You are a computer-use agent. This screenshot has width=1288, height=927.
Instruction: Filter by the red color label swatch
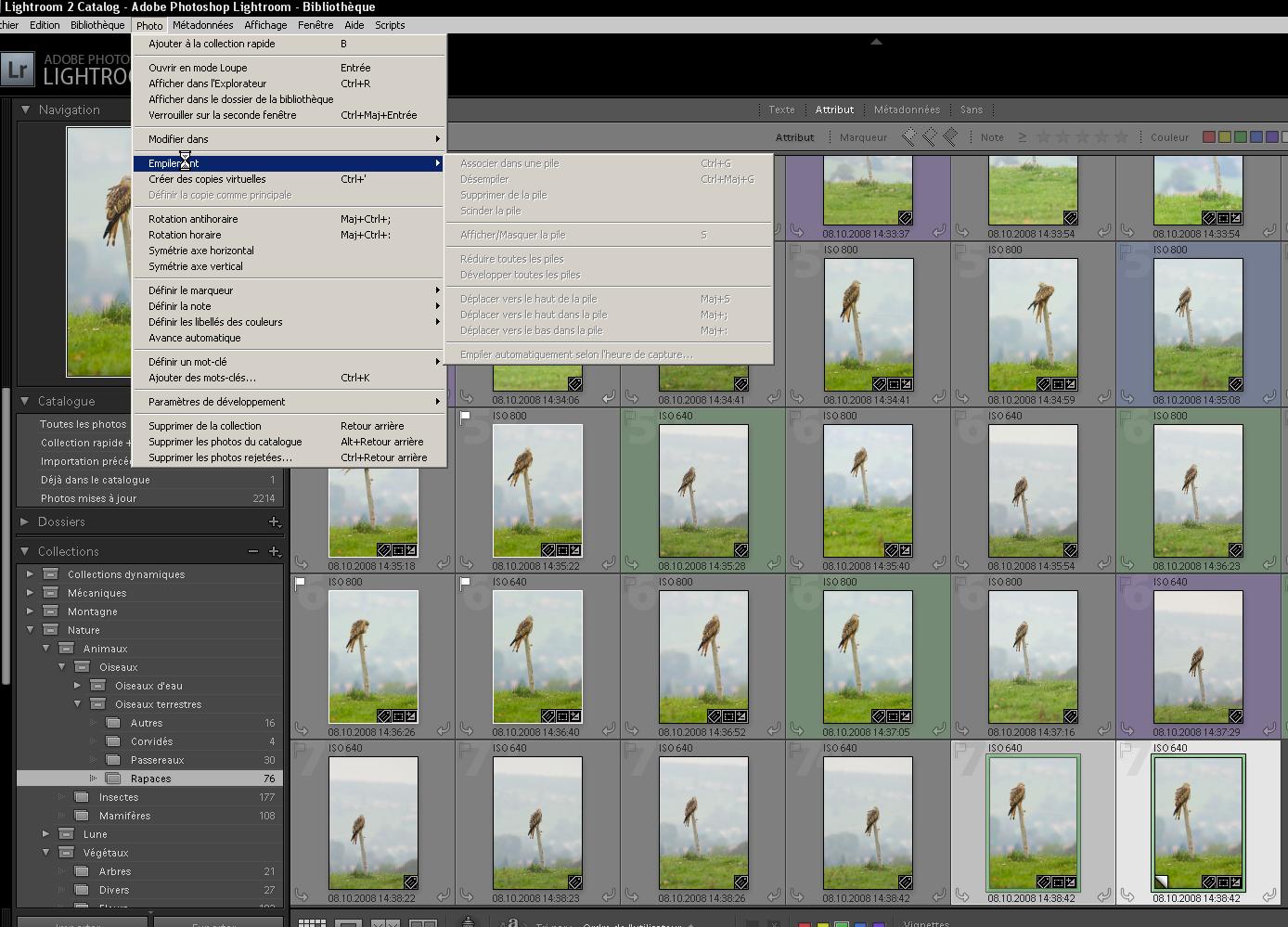point(1208,137)
